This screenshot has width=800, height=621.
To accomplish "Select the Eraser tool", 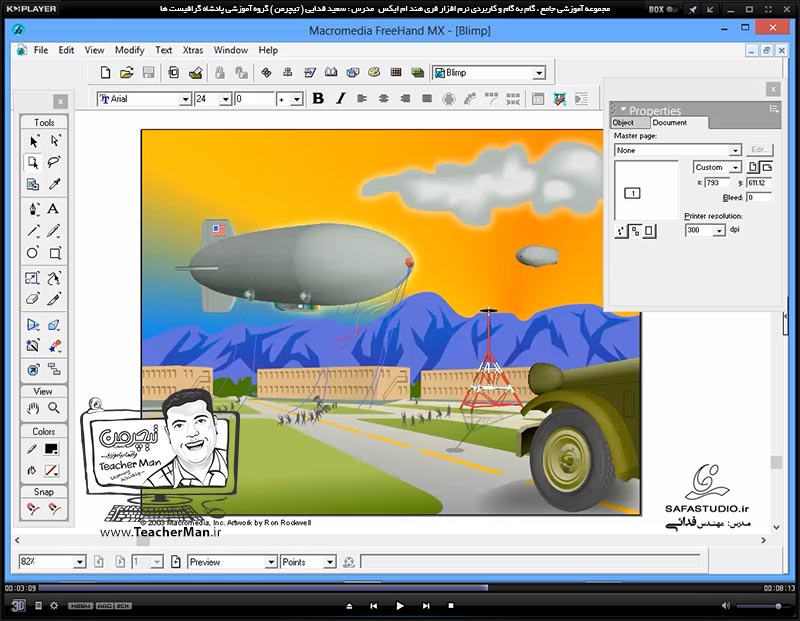I will tap(33, 299).
